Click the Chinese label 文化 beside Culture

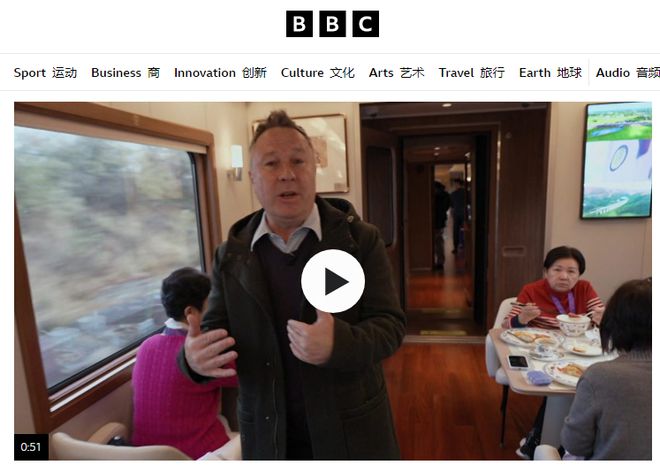click(x=342, y=73)
